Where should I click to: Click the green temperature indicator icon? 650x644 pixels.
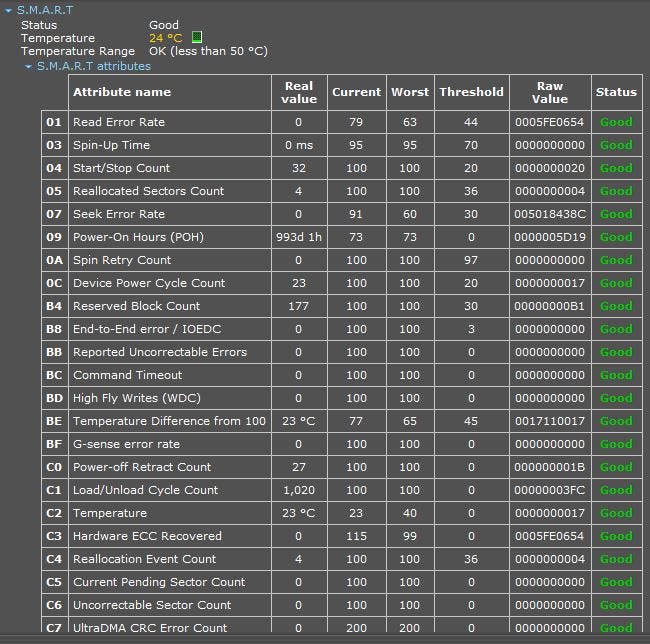coord(197,38)
